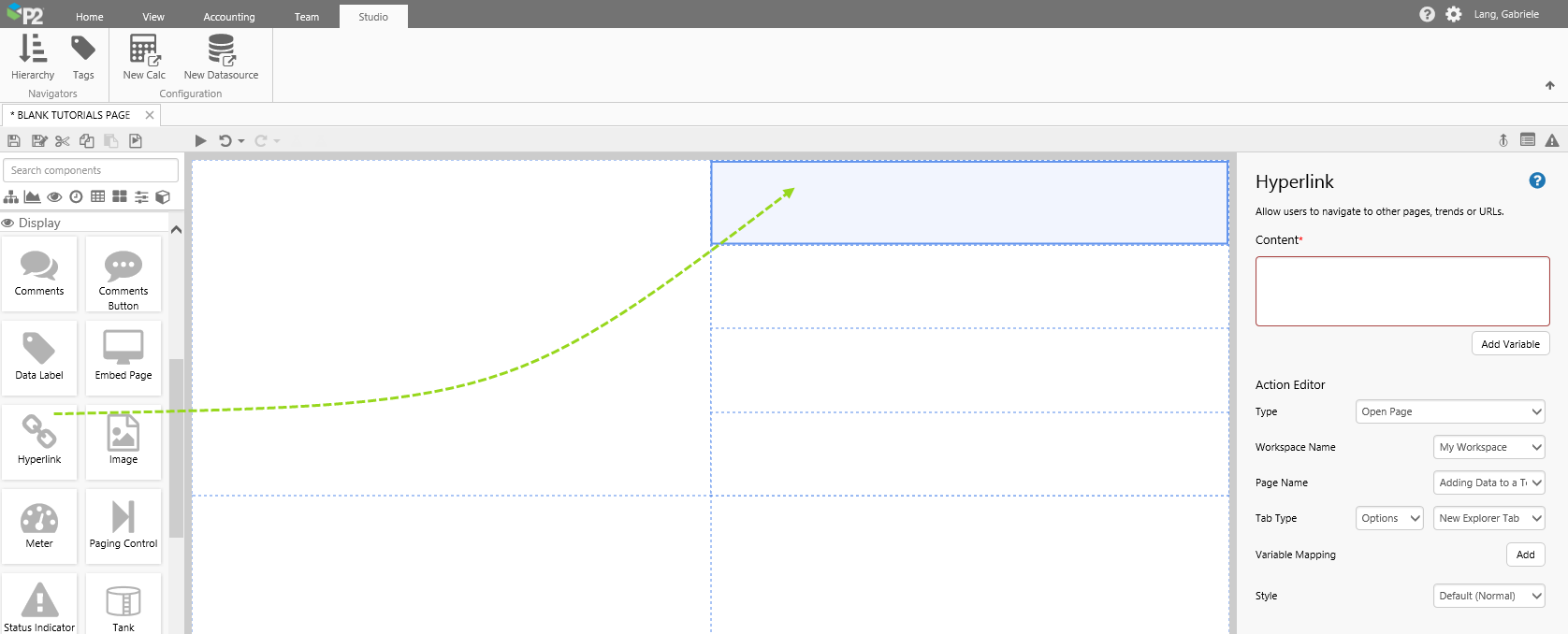Click the Save As icon with pencil

(x=39, y=140)
